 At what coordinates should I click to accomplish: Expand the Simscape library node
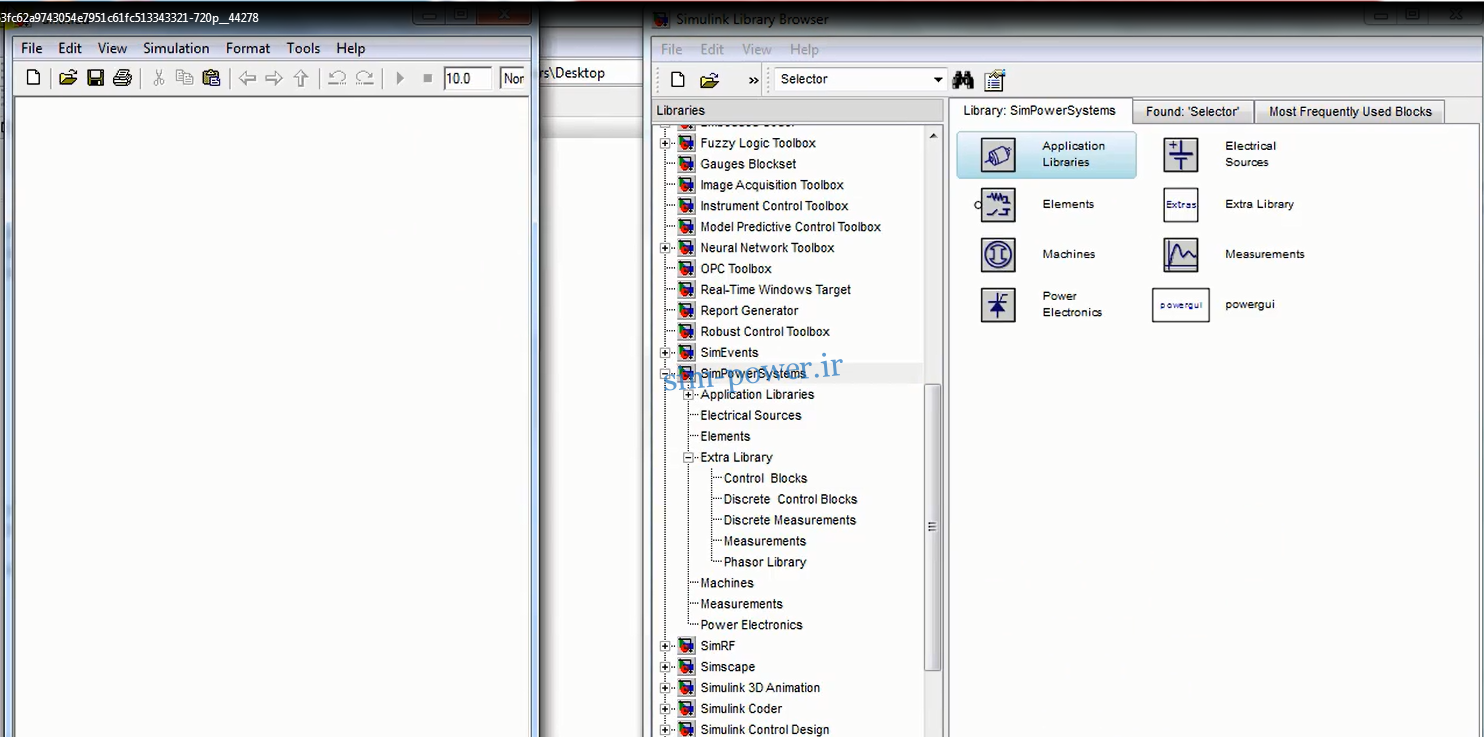(665, 667)
